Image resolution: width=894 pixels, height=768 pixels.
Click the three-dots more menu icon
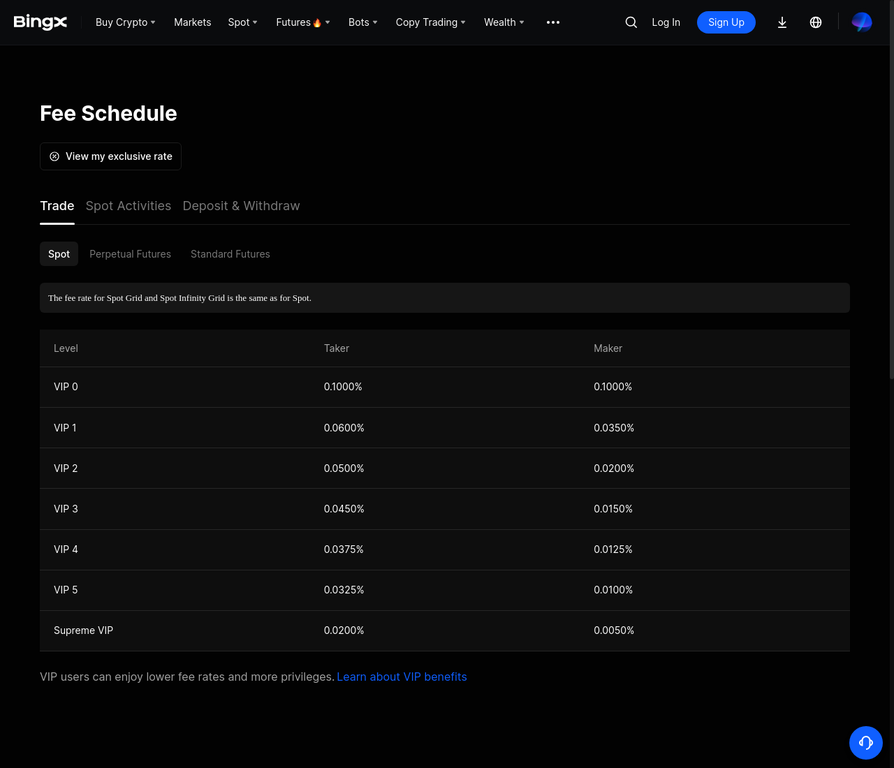(553, 22)
